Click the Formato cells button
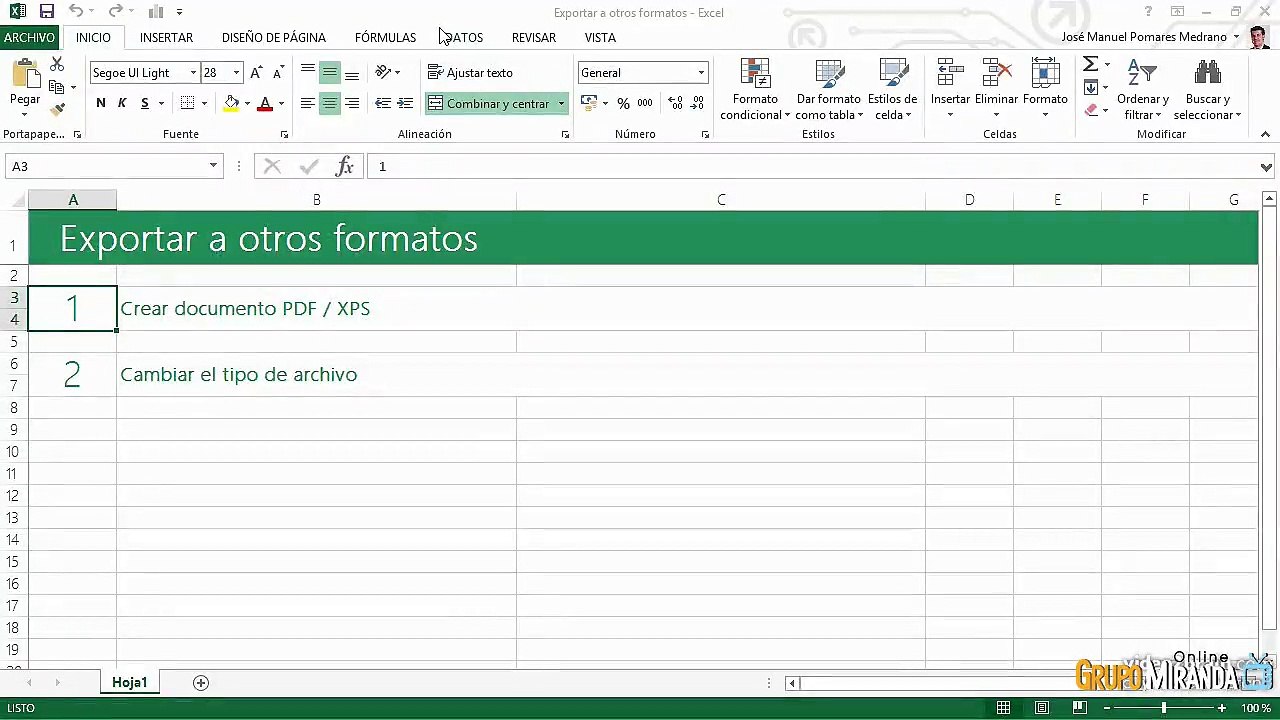This screenshot has width=1280, height=720. 1045,88
